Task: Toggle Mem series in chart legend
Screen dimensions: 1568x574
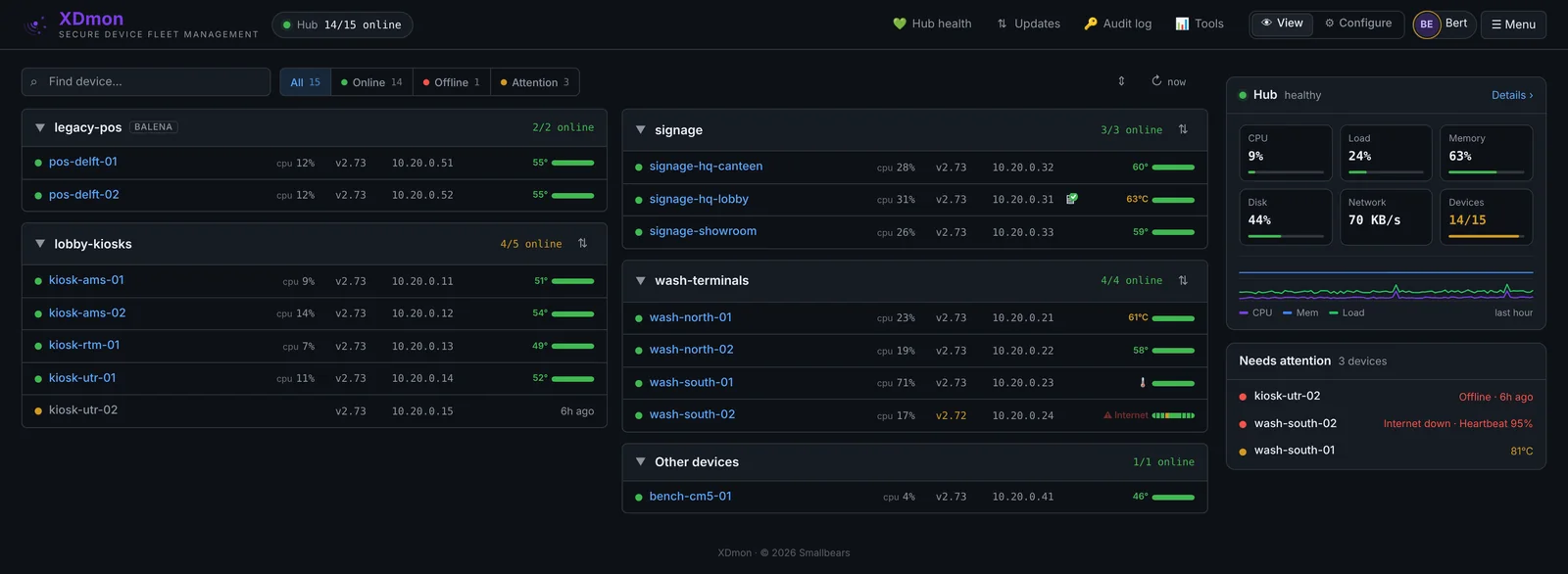Action: [x=1300, y=313]
